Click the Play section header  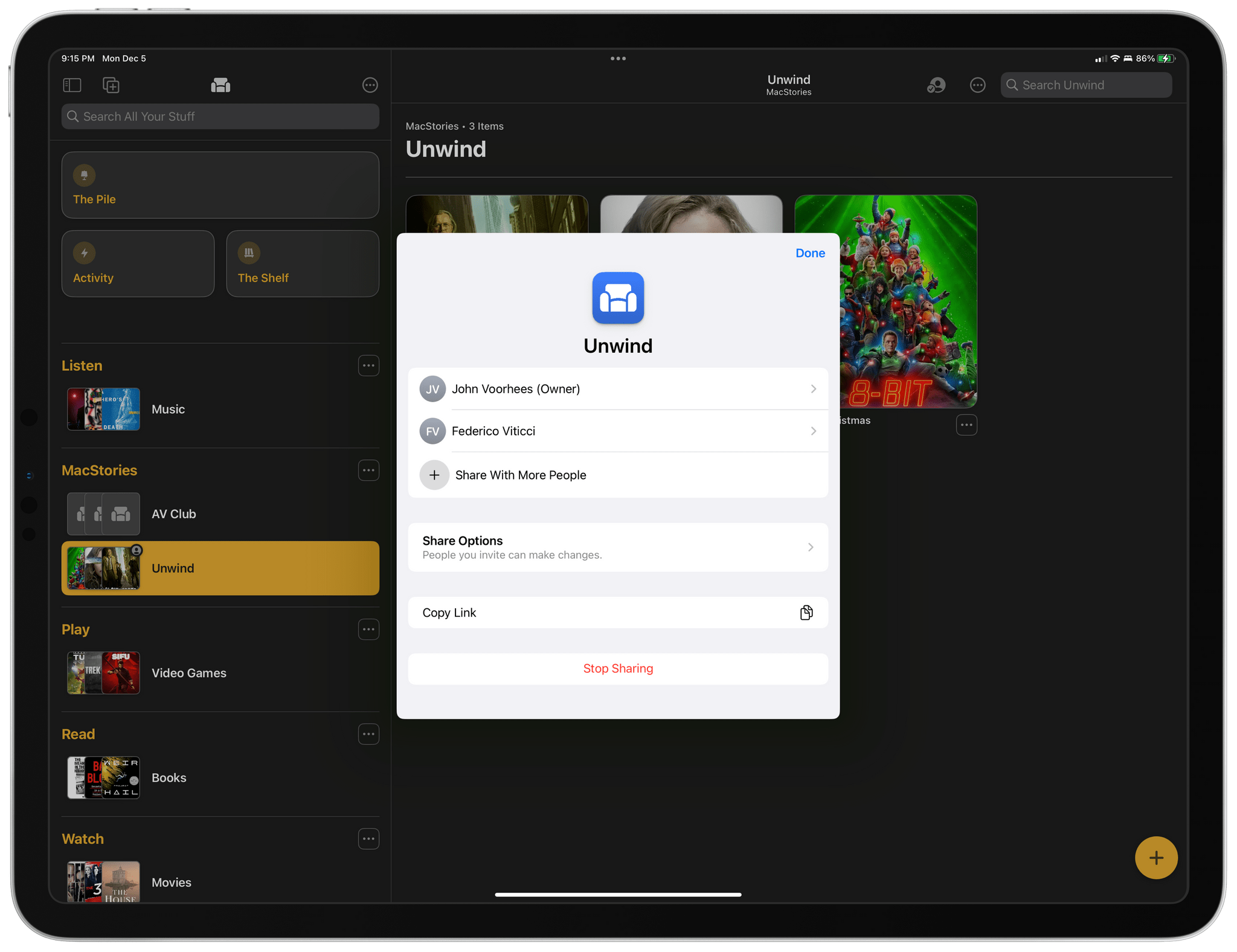(x=76, y=629)
